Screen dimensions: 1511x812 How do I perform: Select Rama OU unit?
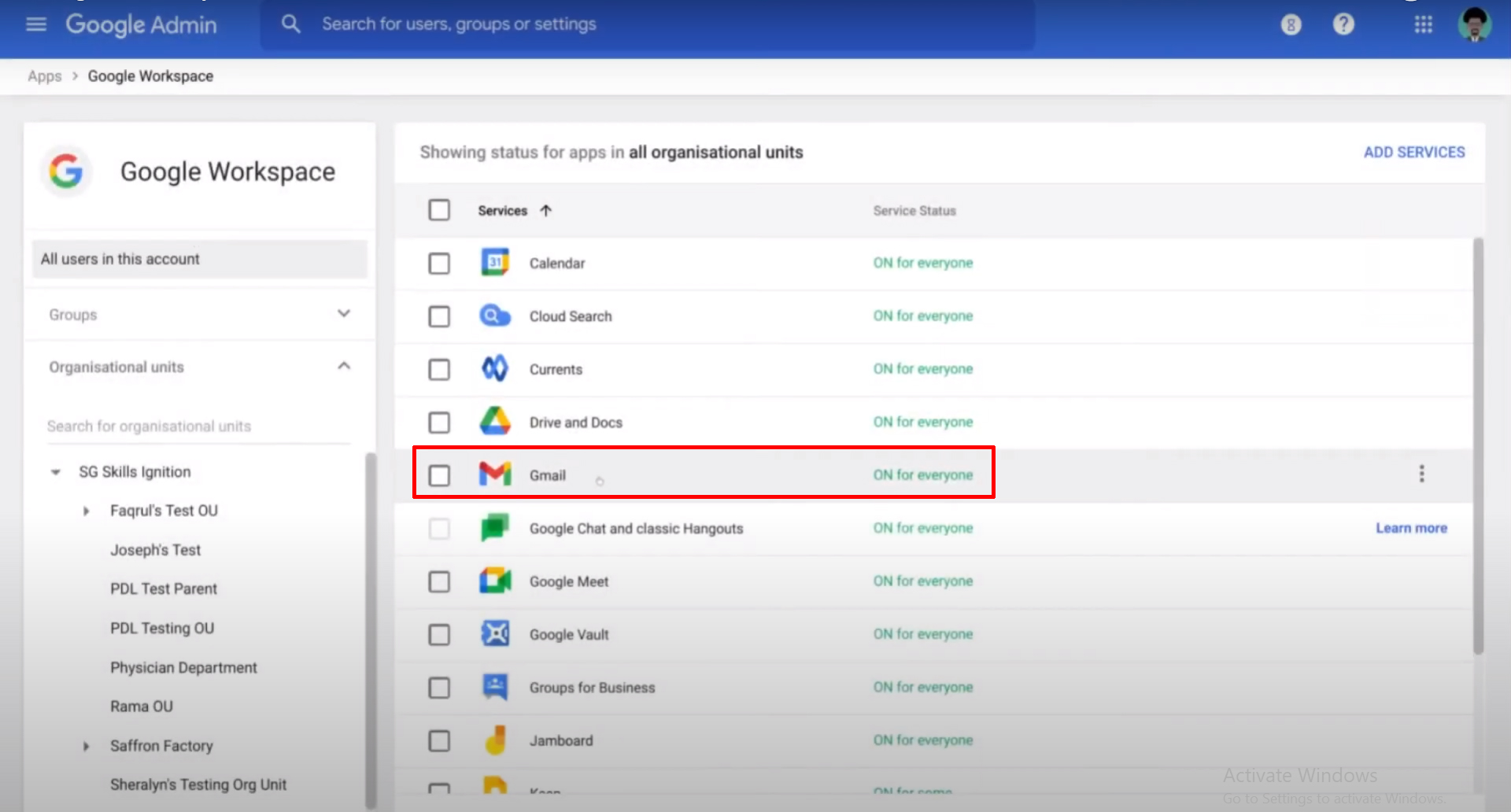[x=142, y=707]
